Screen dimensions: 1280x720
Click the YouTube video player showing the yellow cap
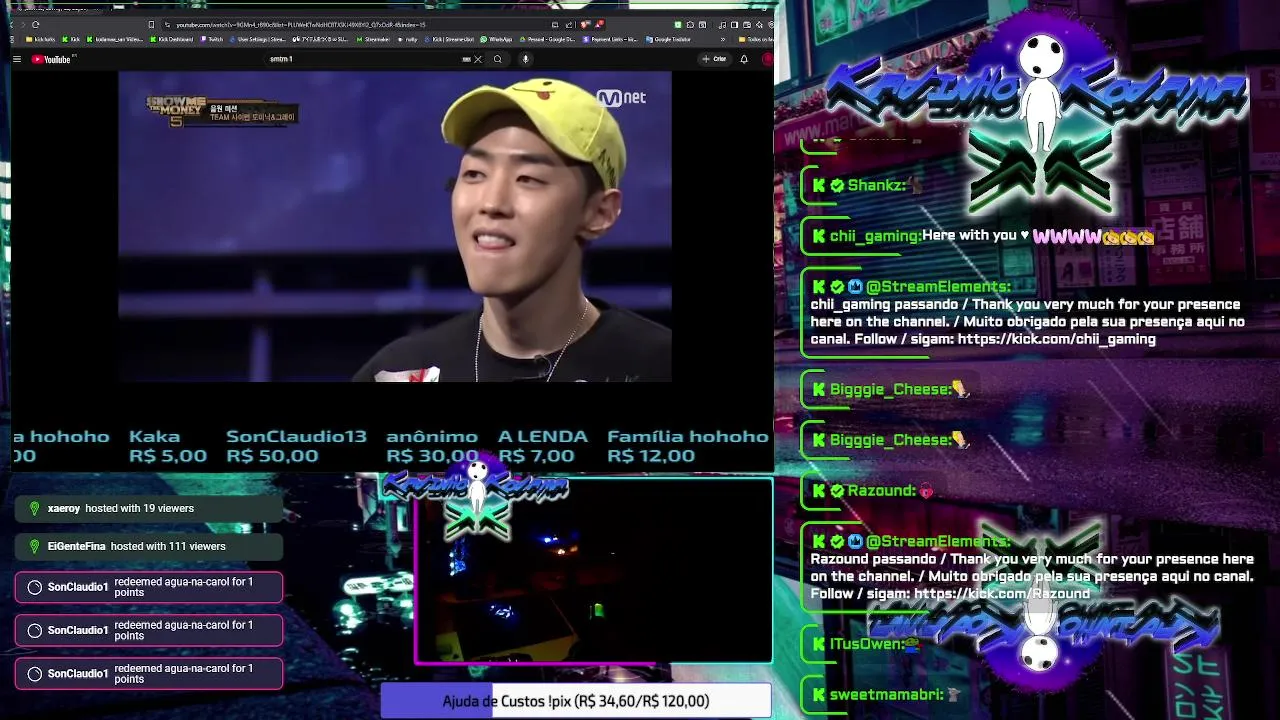click(395, 226)
